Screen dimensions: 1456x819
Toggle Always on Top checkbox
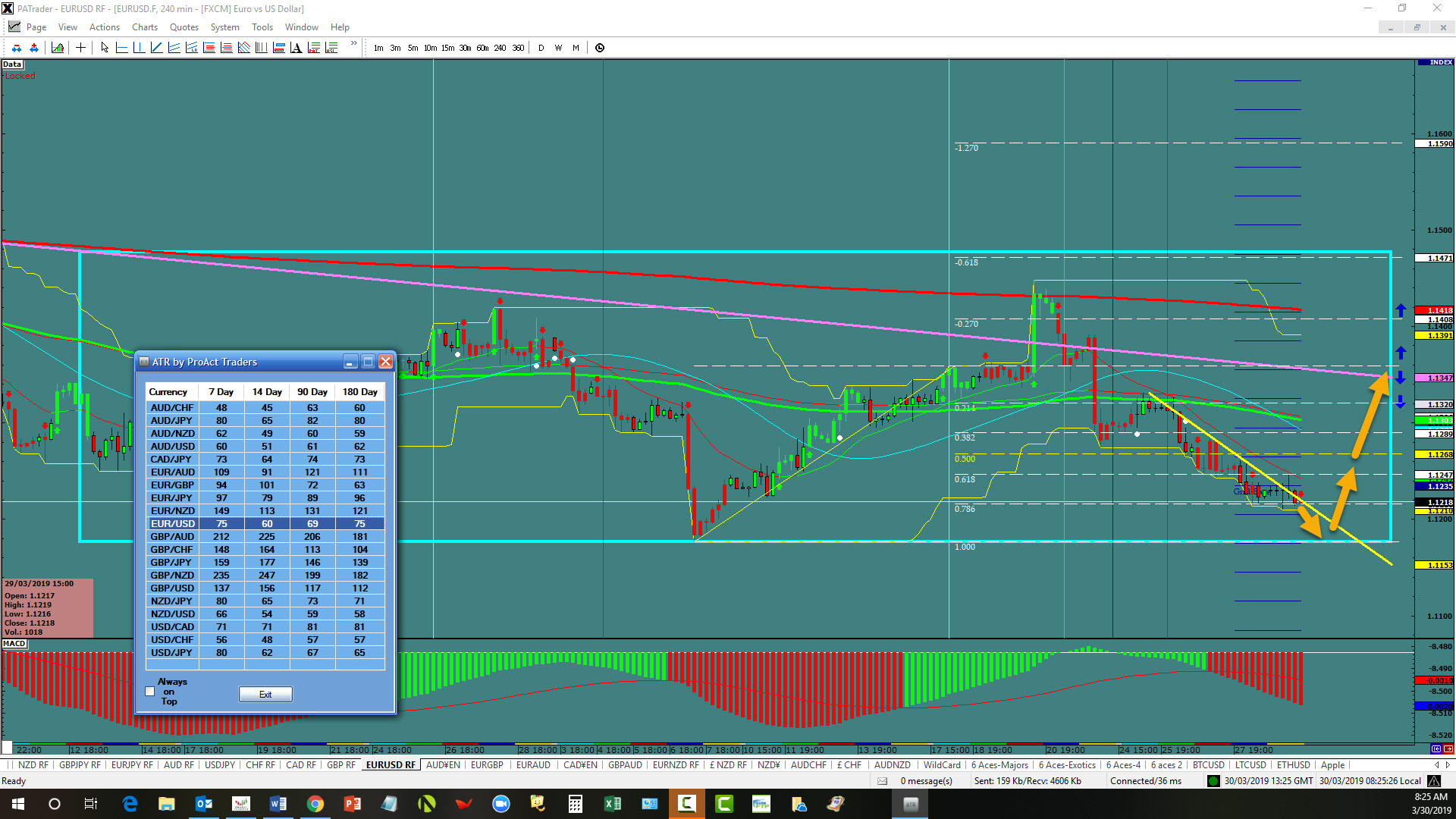point(150,692)
